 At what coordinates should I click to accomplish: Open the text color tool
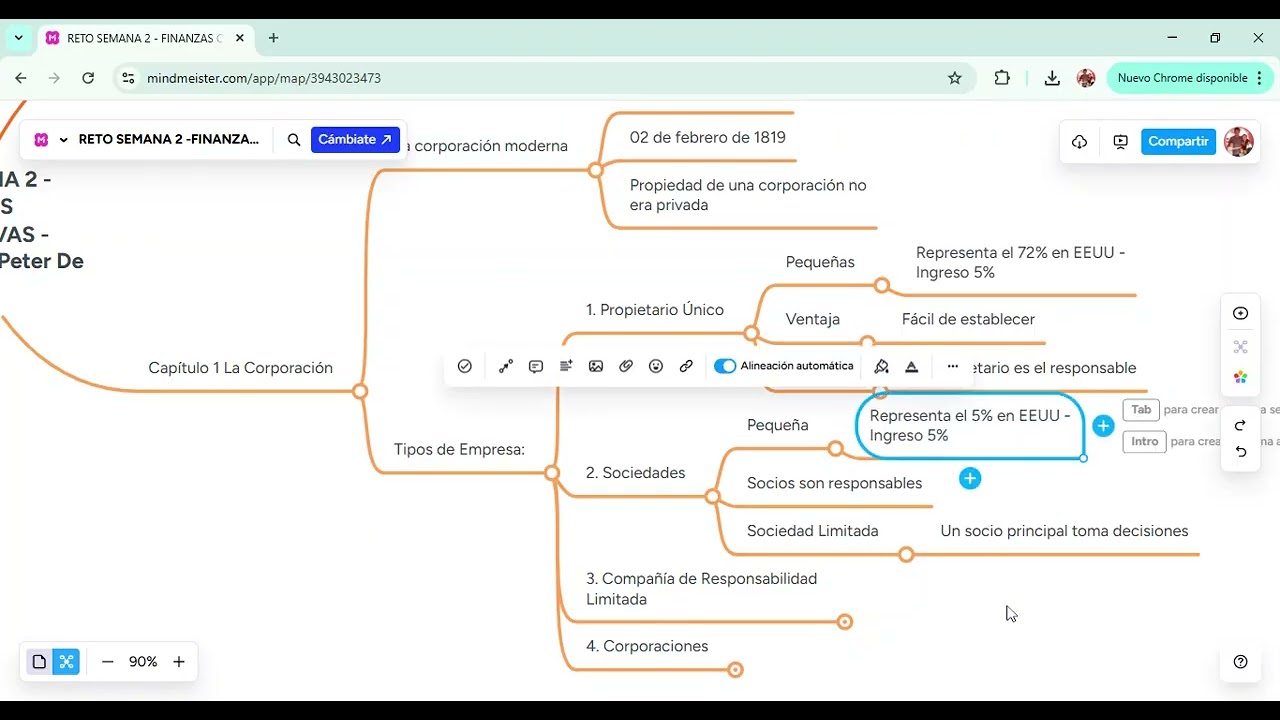click(x=912, y=367)
